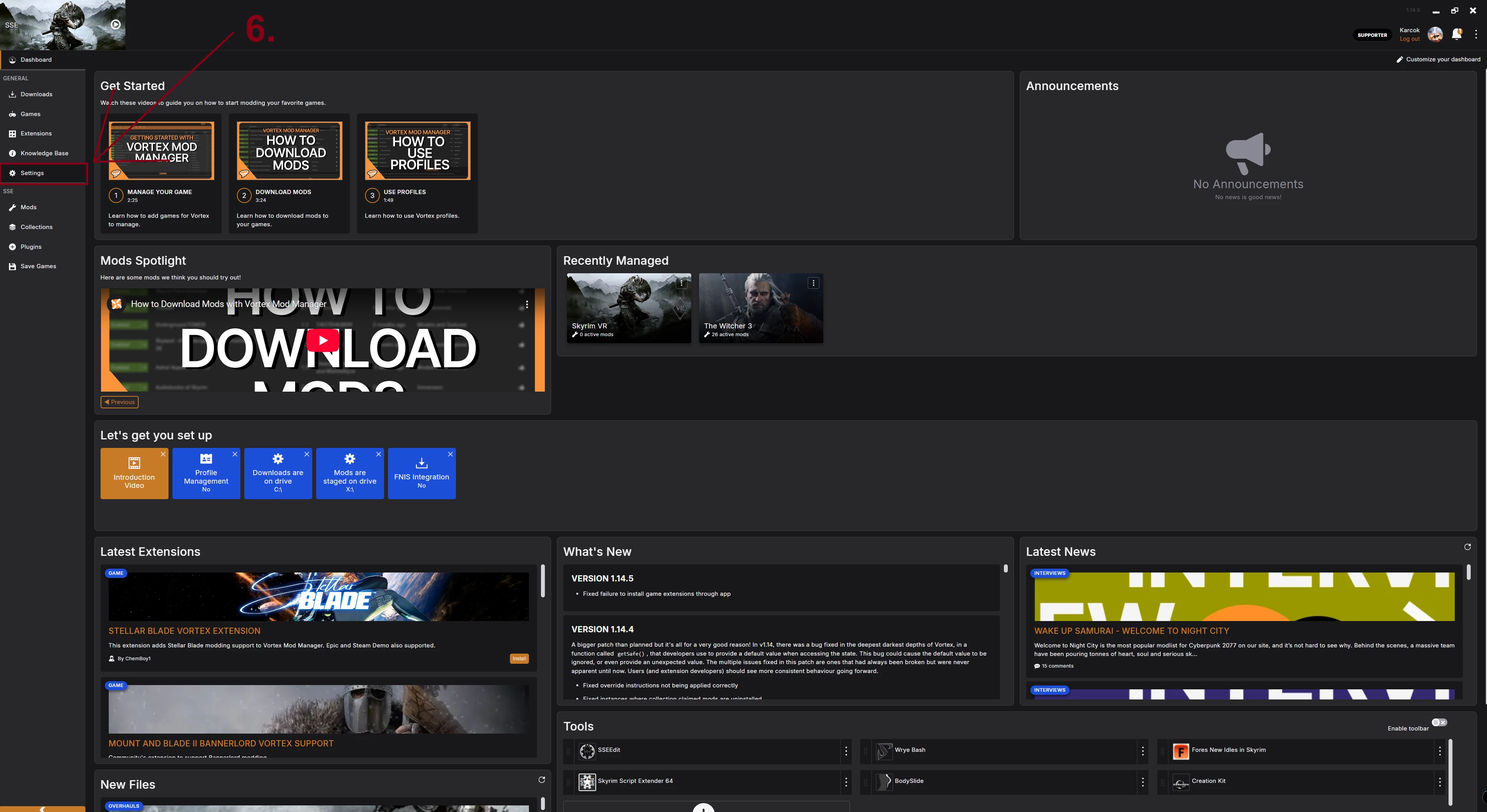The width and height of the screenshot is (1487, 812).
Task: Launch the Creation Kit tool icon
Action: [x=1181, y=782]
